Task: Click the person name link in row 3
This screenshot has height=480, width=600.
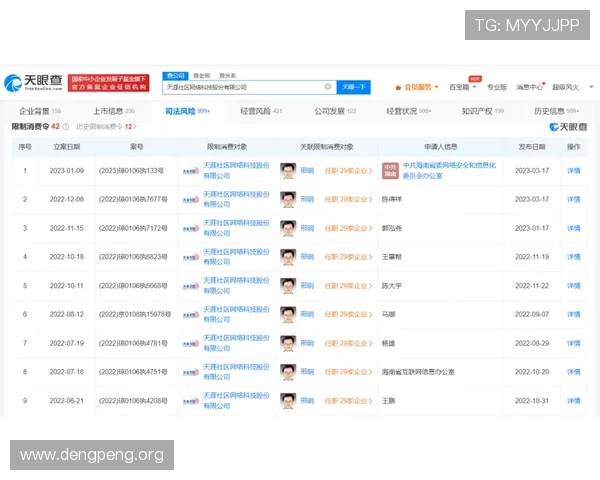Action: tap(307, 228)
